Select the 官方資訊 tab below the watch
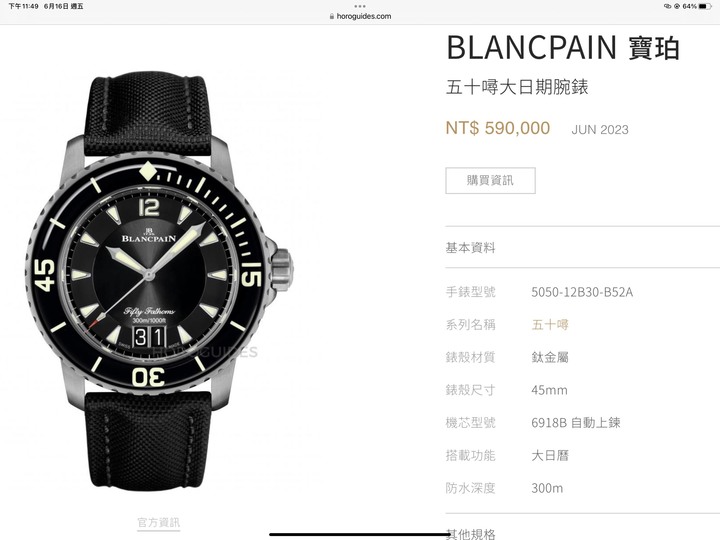The image size is (720, 540). point(158,522)
